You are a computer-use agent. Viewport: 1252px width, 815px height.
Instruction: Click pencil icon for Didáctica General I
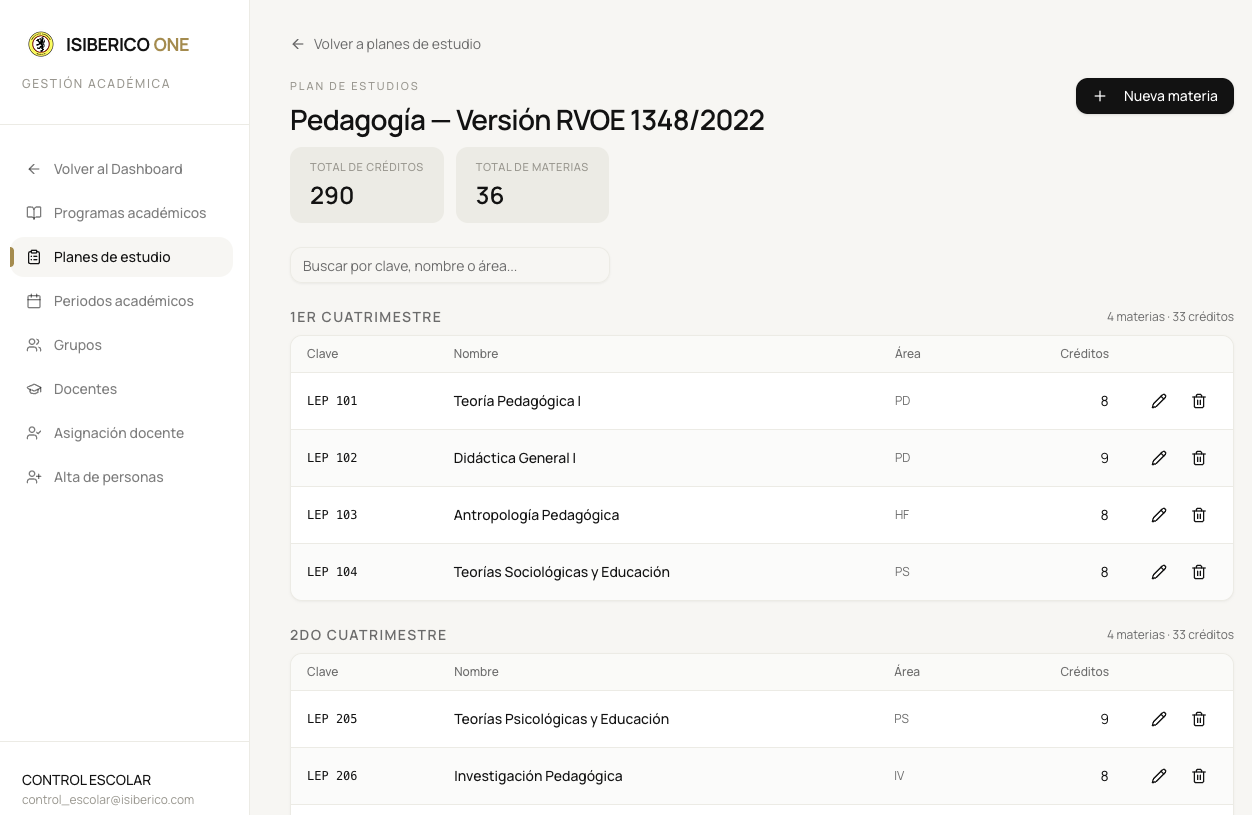click(1159, 458)
